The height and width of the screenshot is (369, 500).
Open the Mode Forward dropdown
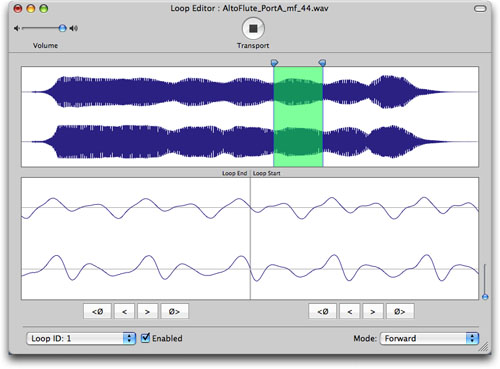coord(429,338)
